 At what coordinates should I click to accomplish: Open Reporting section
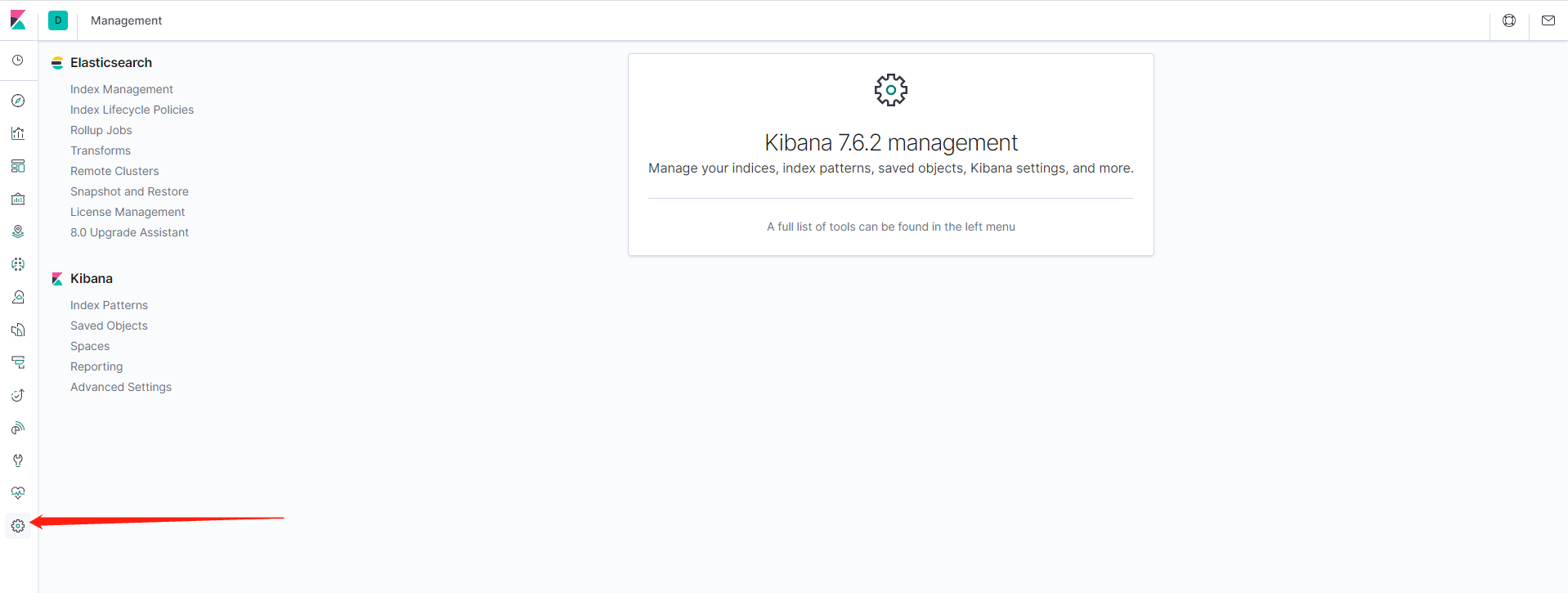tap(96, 366)
